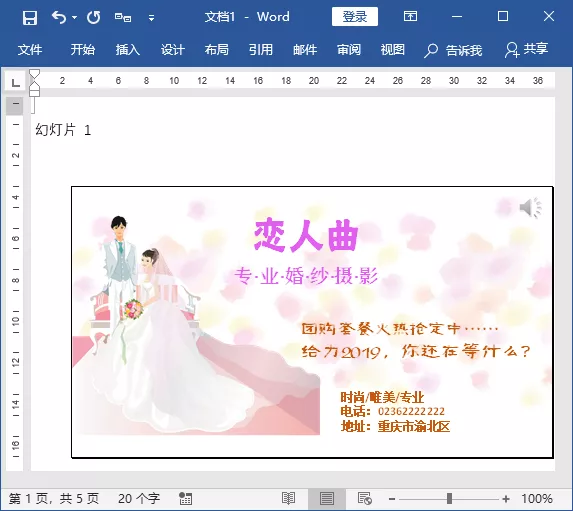This screenshot has height=511, width=573.
Task: Save the document with the floppy icon
Action: pos(30,17)
